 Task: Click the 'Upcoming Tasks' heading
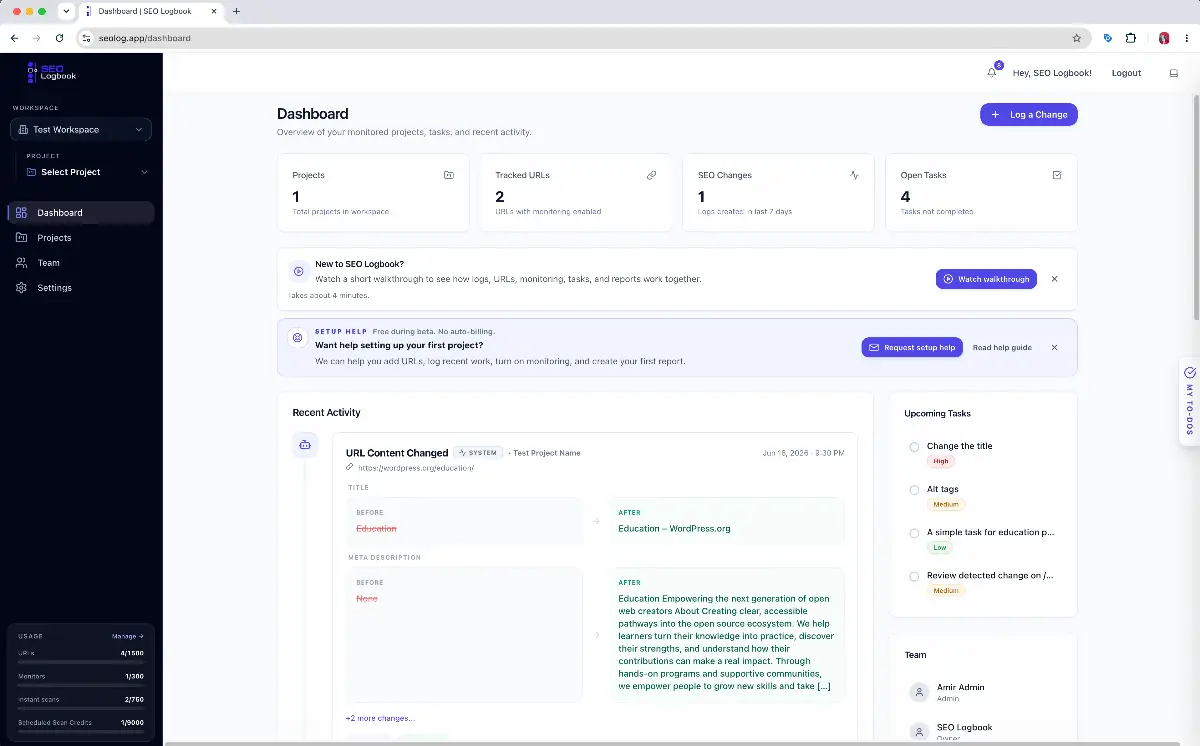coord(937,413)
